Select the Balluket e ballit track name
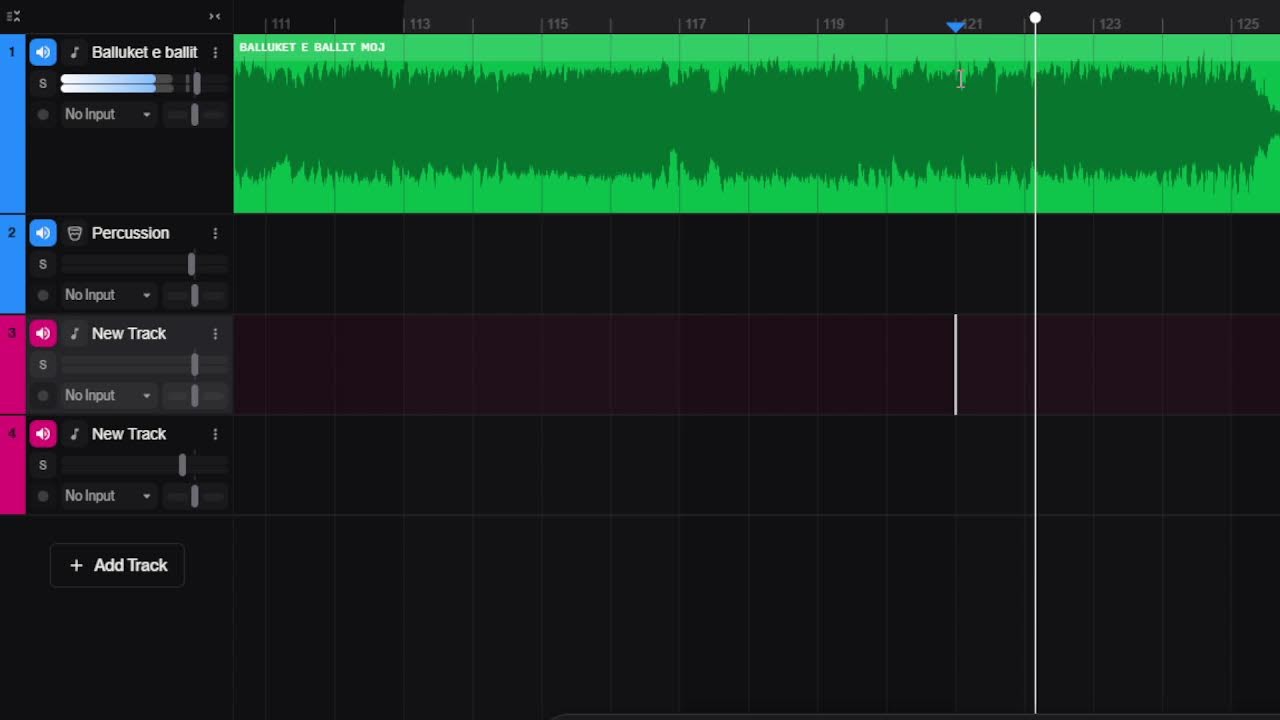 coord(145,52)
